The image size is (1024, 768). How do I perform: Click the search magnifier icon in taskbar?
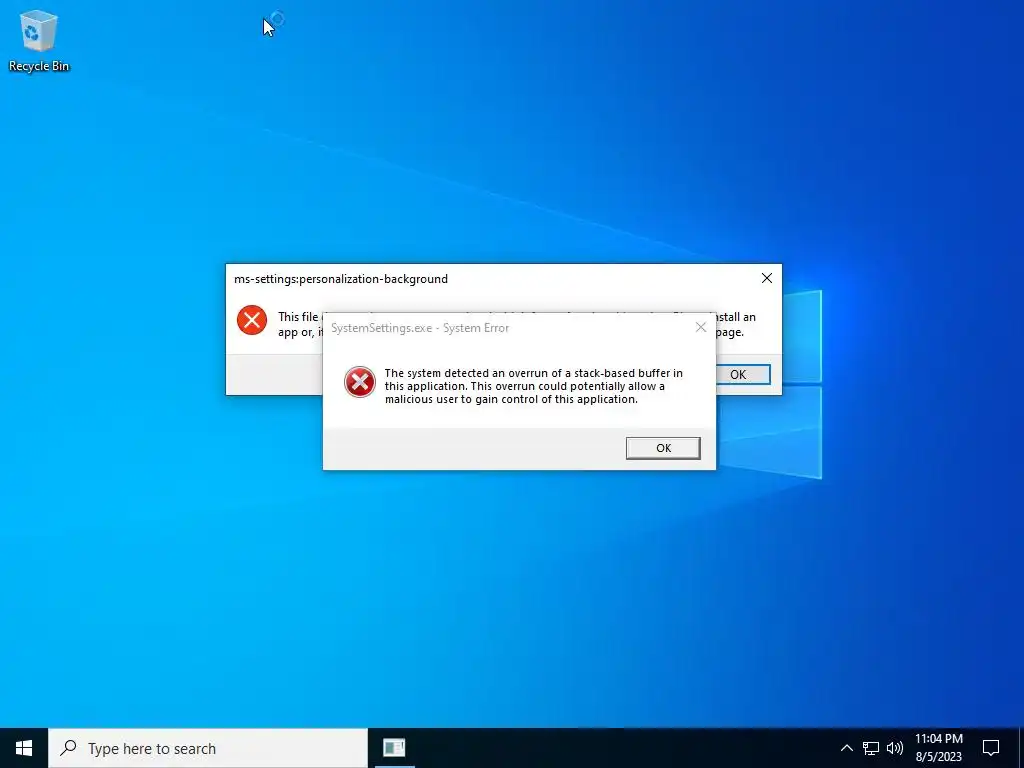coord(68,748)
